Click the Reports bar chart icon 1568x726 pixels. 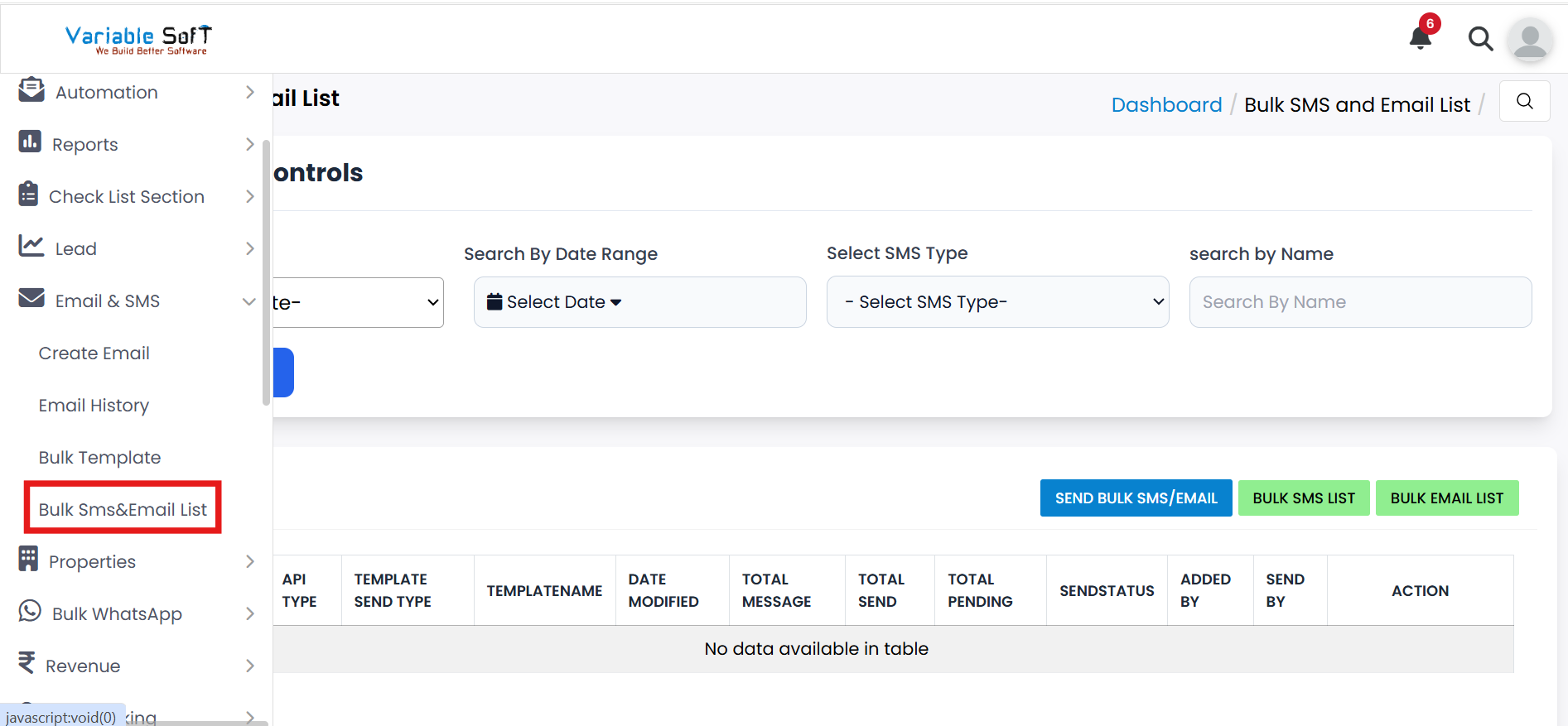point(30,142)
